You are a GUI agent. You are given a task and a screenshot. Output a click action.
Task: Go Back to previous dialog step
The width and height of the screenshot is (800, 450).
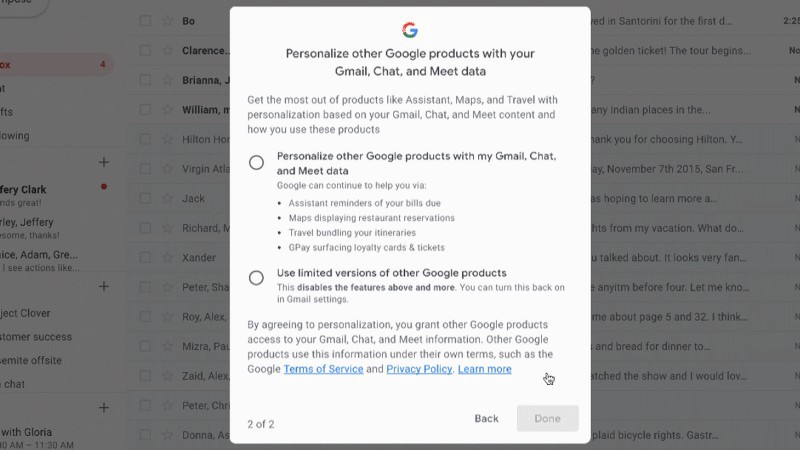pos(486,418)
